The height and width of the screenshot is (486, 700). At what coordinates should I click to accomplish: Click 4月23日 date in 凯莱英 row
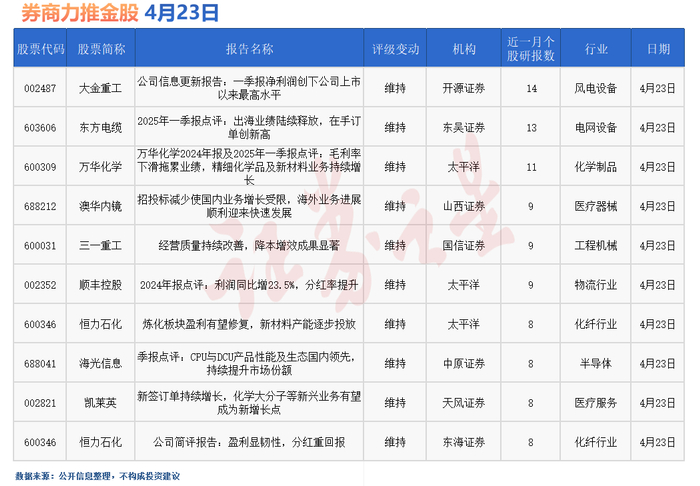click(x=657, y=403)
